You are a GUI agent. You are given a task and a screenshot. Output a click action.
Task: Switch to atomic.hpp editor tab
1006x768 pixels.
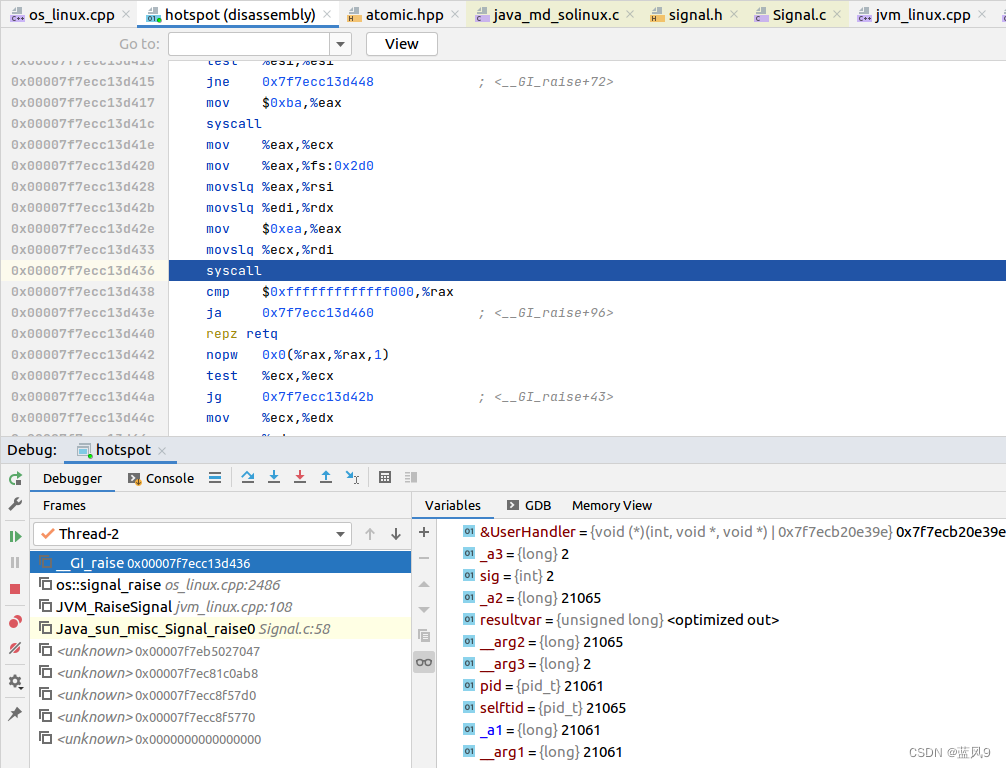[x=404, y=15]
